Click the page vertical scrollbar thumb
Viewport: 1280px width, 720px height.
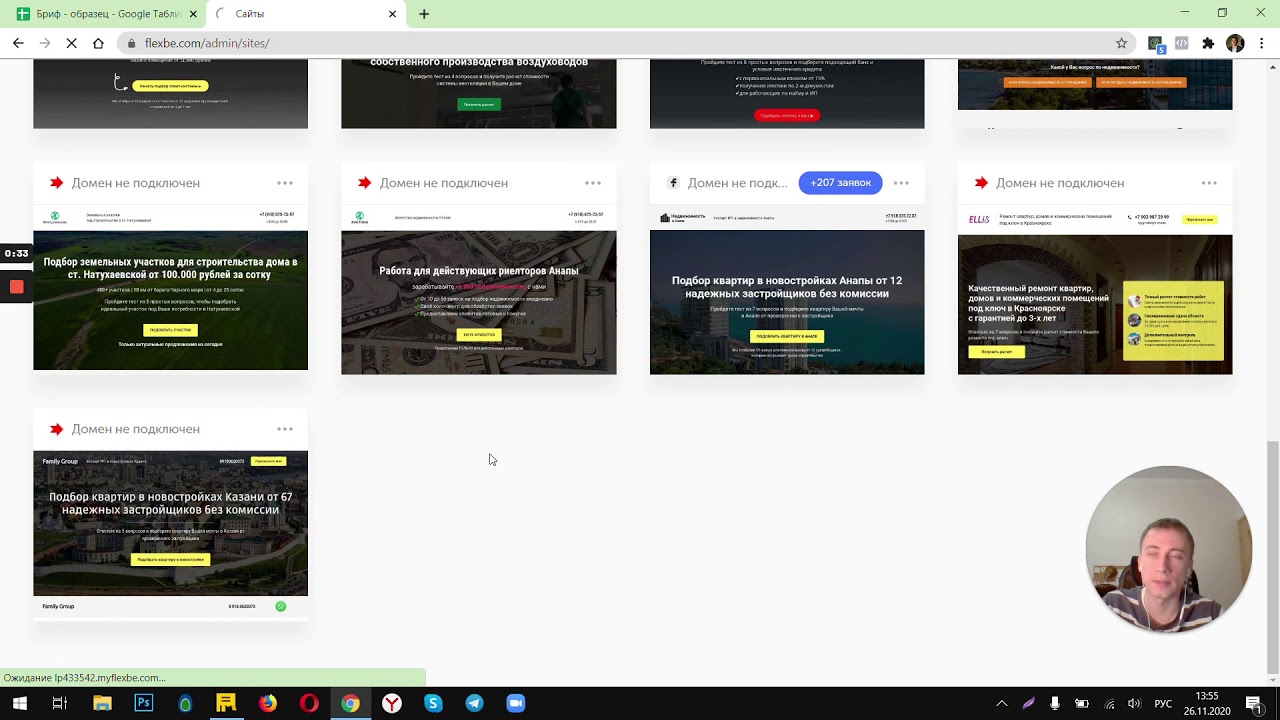click(1272, 555)
